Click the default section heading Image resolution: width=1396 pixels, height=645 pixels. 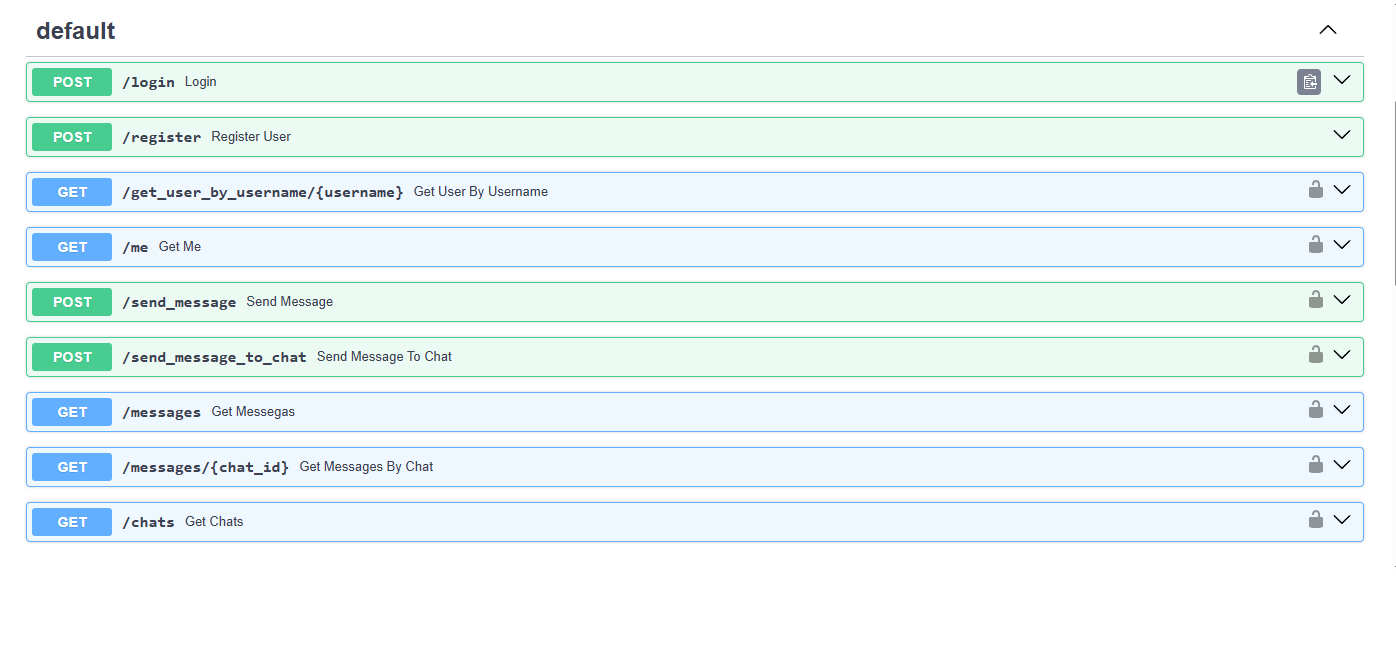tap(76, 31)
